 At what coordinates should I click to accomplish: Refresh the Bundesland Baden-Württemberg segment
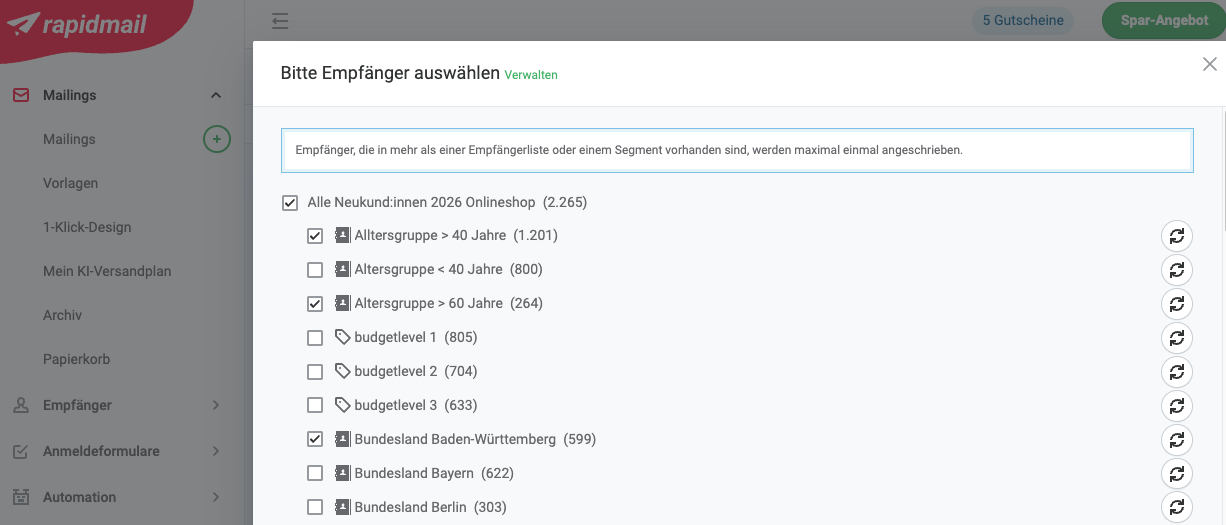(x=1177, y=439)
